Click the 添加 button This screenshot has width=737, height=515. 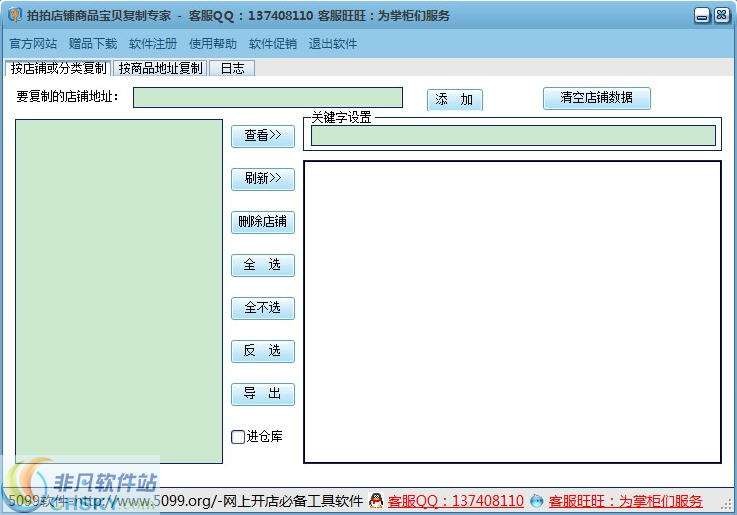(x=455, y=100)
